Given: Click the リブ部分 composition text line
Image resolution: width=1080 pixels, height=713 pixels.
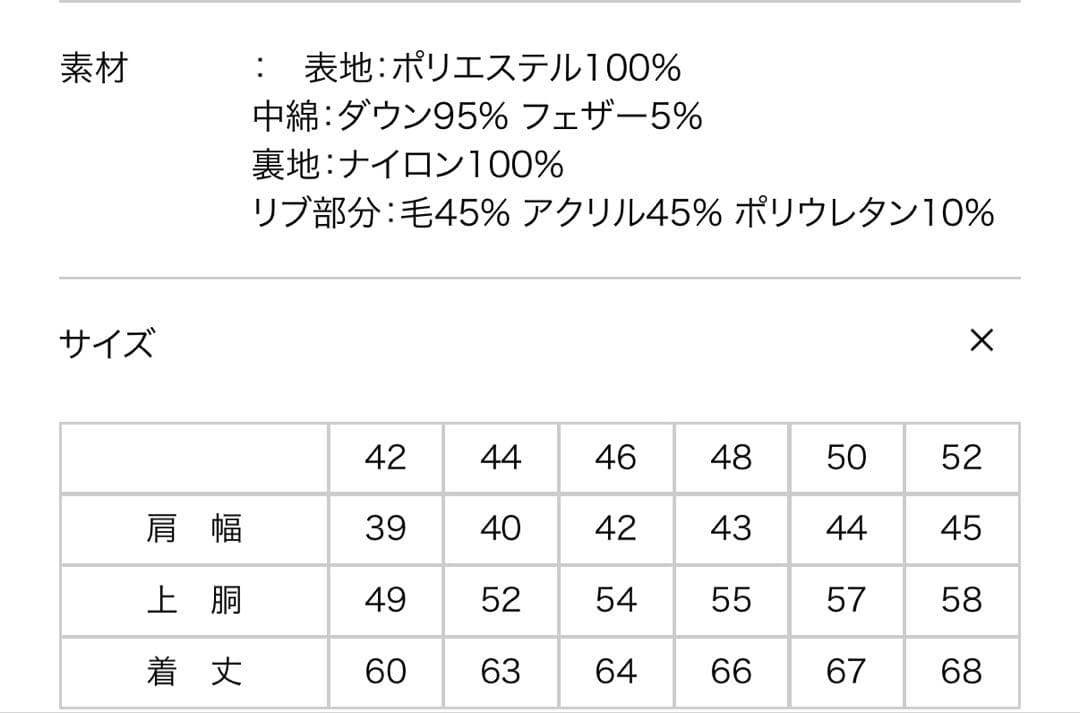Looking at the screenshot, I should tap(620, 212).
